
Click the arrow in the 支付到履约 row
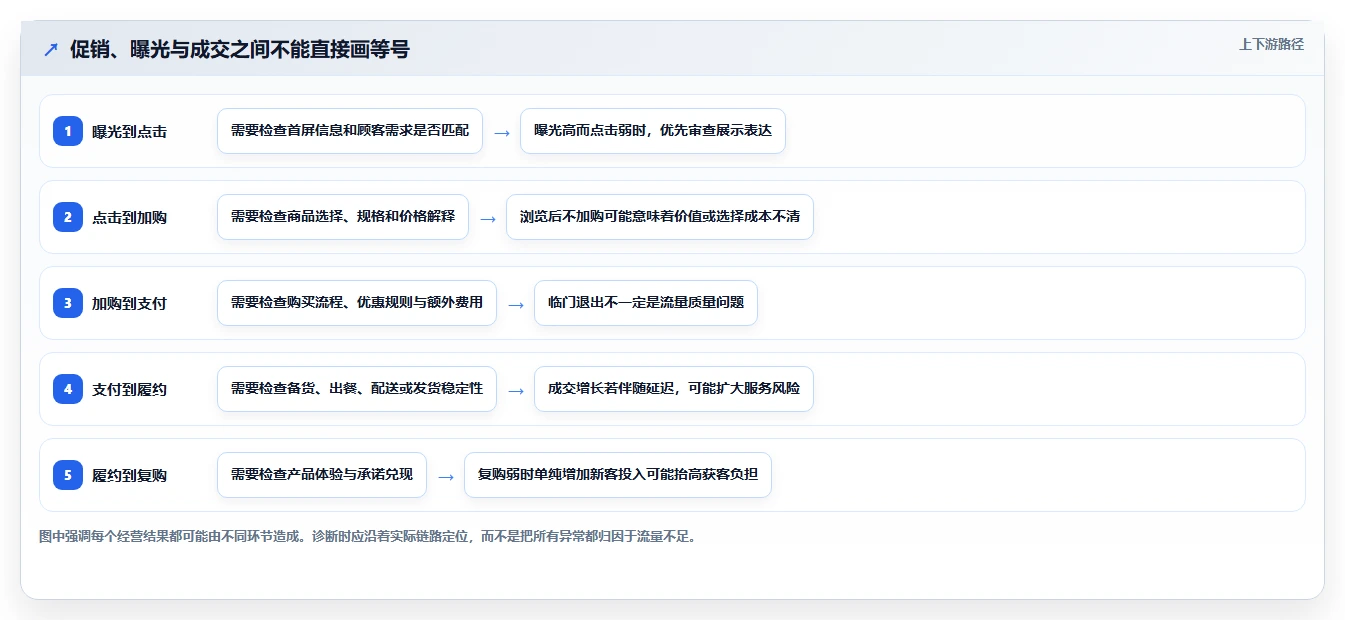516,390
